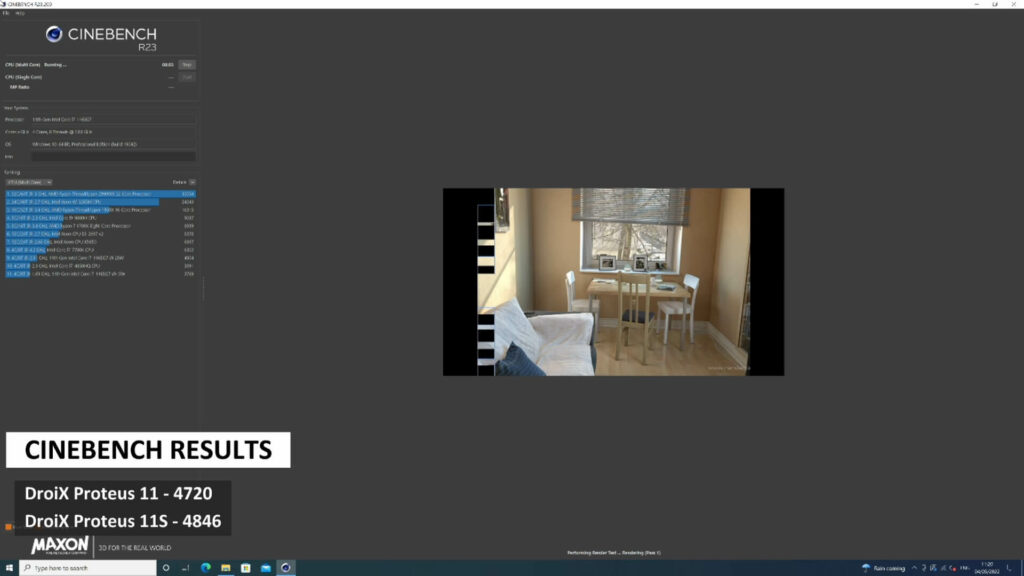Select the last ranking row 11th Gen Intel @ 15W
Viewport: 1024px width, 576px height.
pyautogui.click(x=101, y=274)
